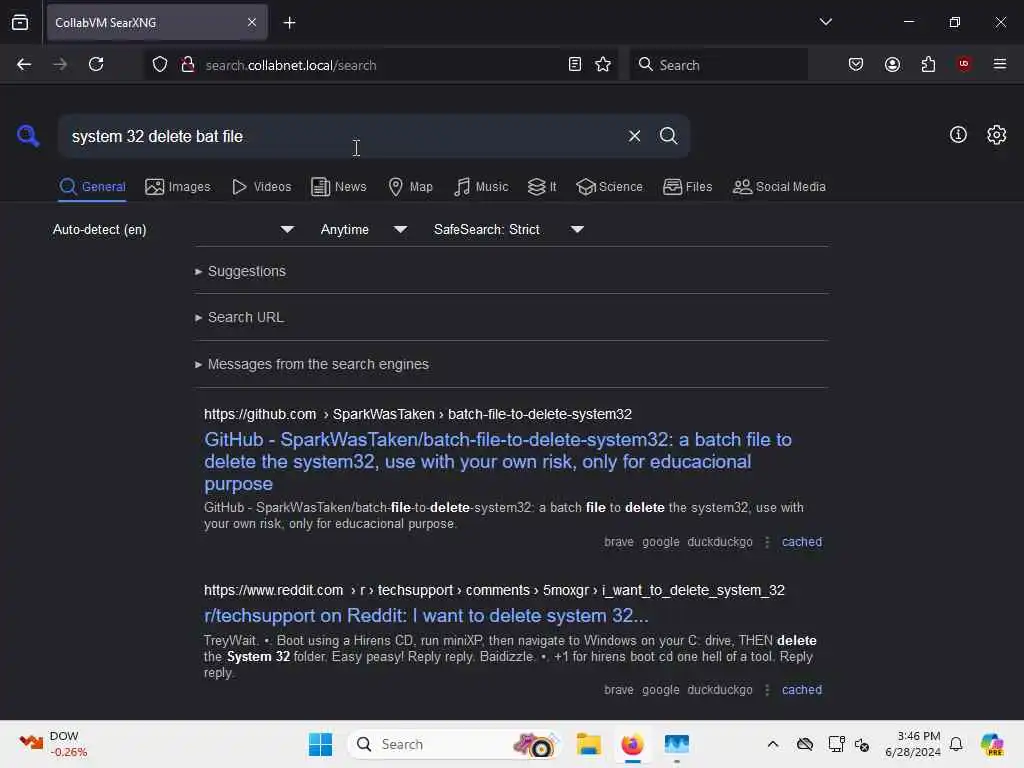
Task: Switch to the Social Media tab
Action: click(779, 187)
